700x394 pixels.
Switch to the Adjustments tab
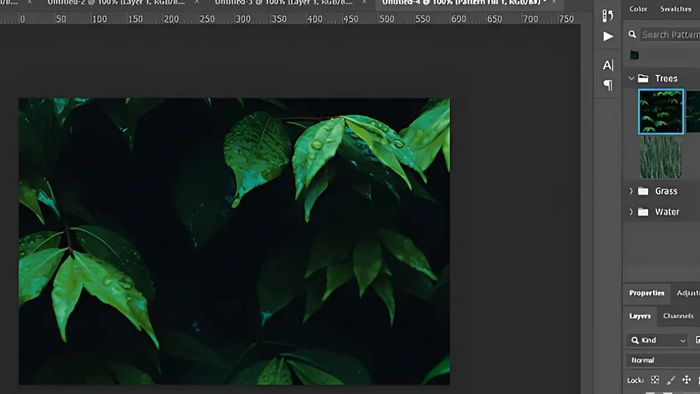688,293
